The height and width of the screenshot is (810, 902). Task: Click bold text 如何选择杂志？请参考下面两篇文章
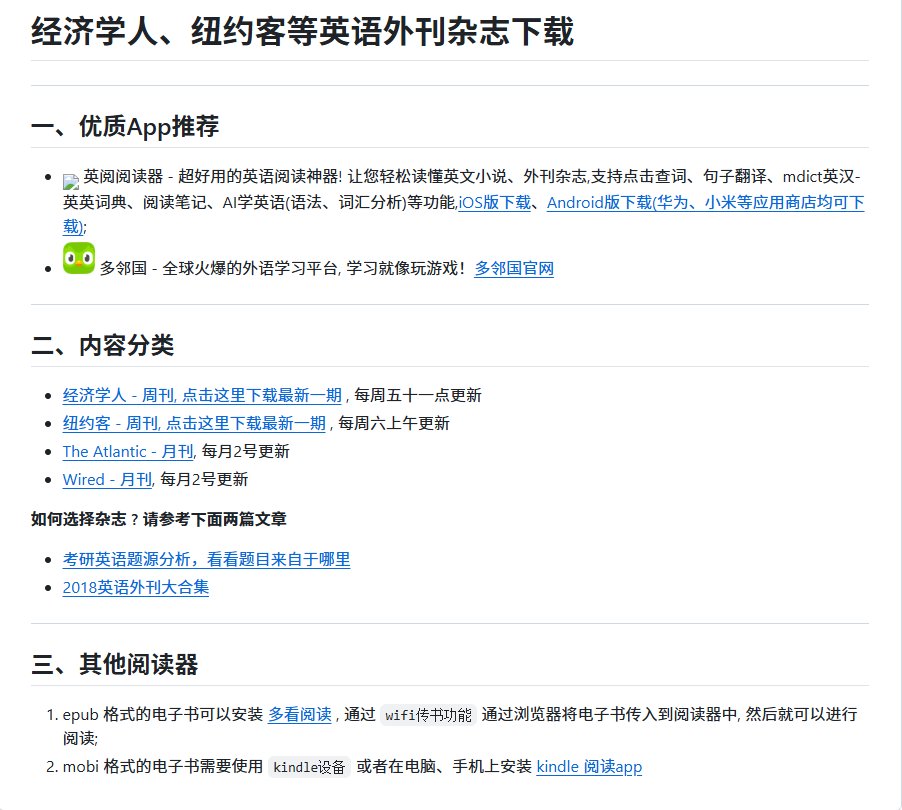pyautogui.click(x=159, y=519)
